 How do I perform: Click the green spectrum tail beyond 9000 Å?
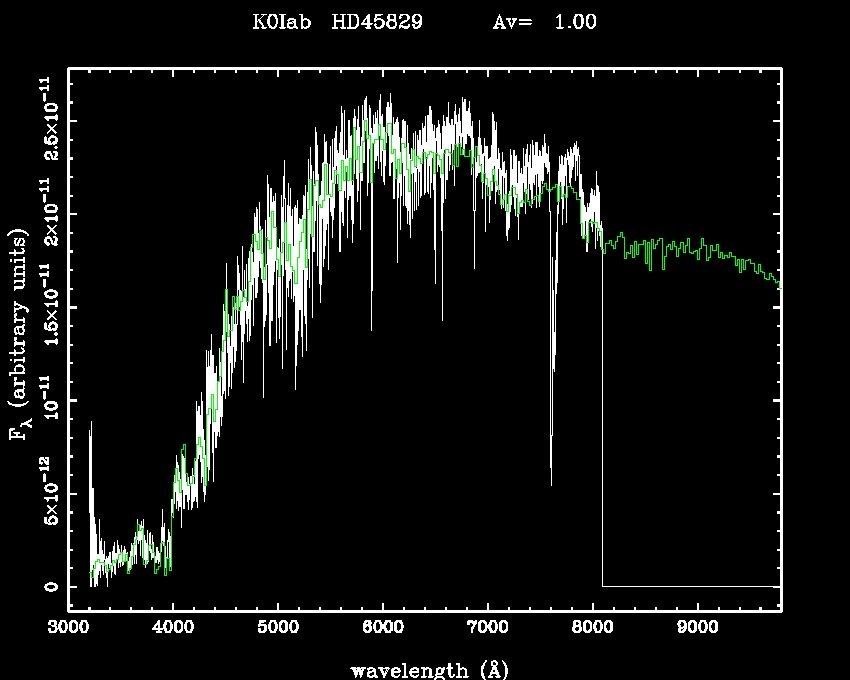(740, 258)
